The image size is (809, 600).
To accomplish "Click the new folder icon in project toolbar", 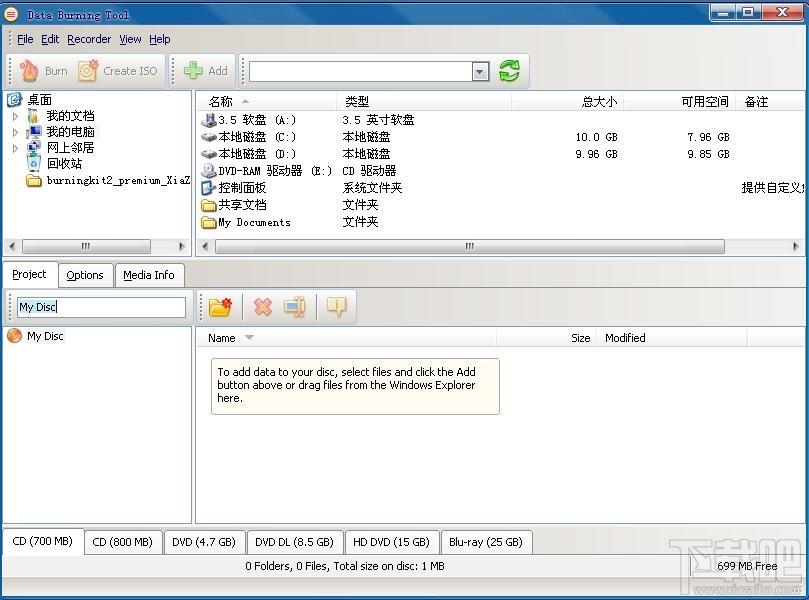I will click(x=220, y=307).
